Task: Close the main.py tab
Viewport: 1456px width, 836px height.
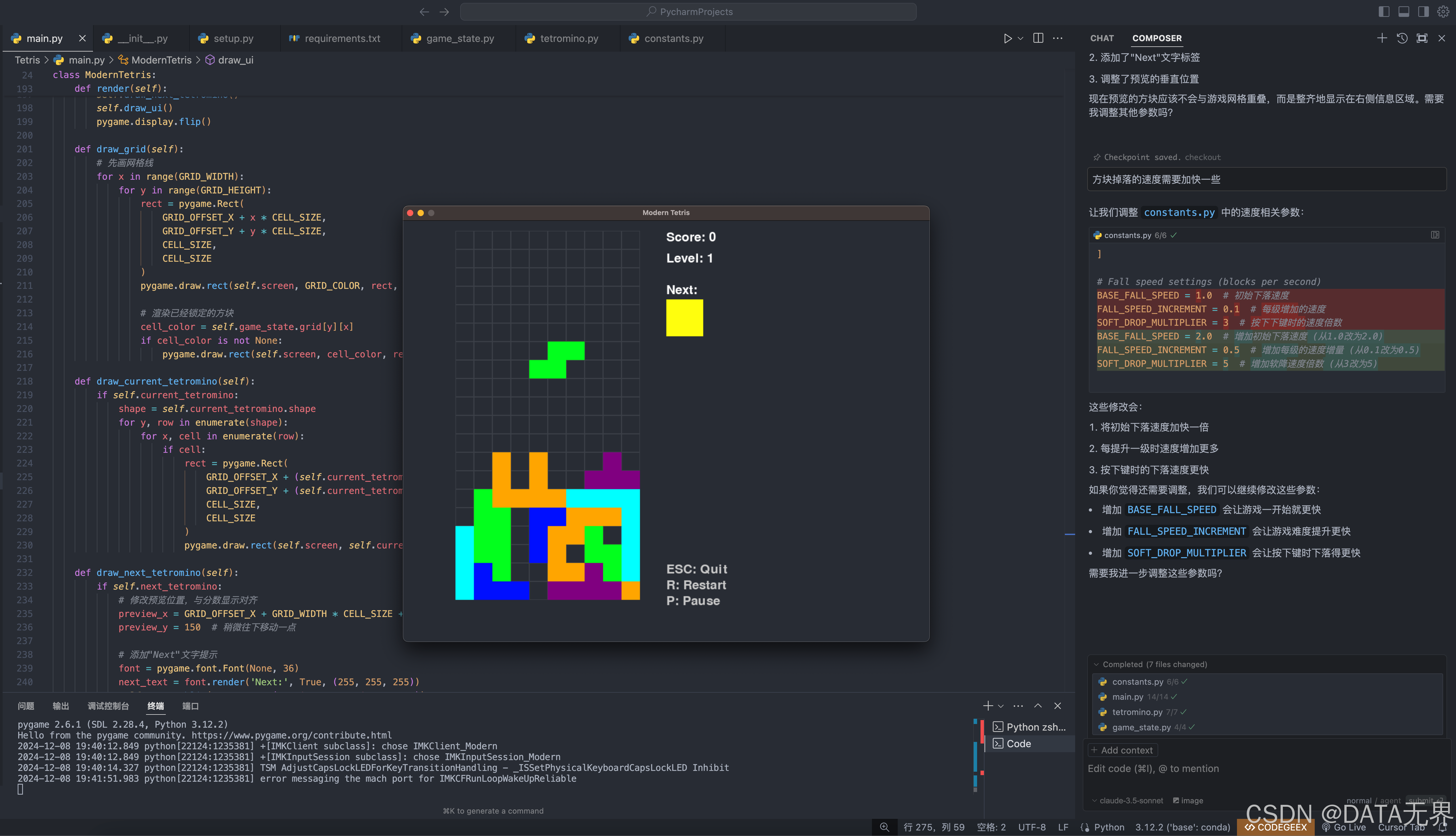Action: click(x=82, y=38)
